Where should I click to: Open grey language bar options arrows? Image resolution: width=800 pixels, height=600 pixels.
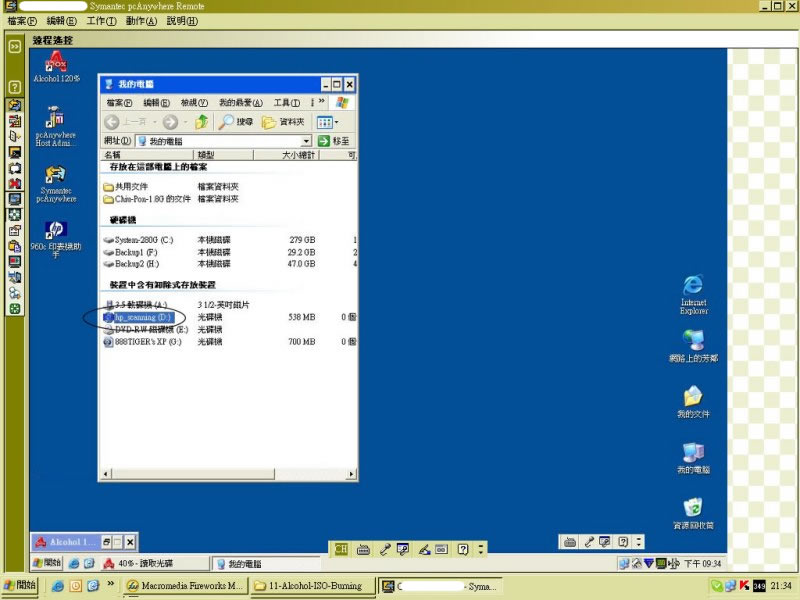[639, 542]
